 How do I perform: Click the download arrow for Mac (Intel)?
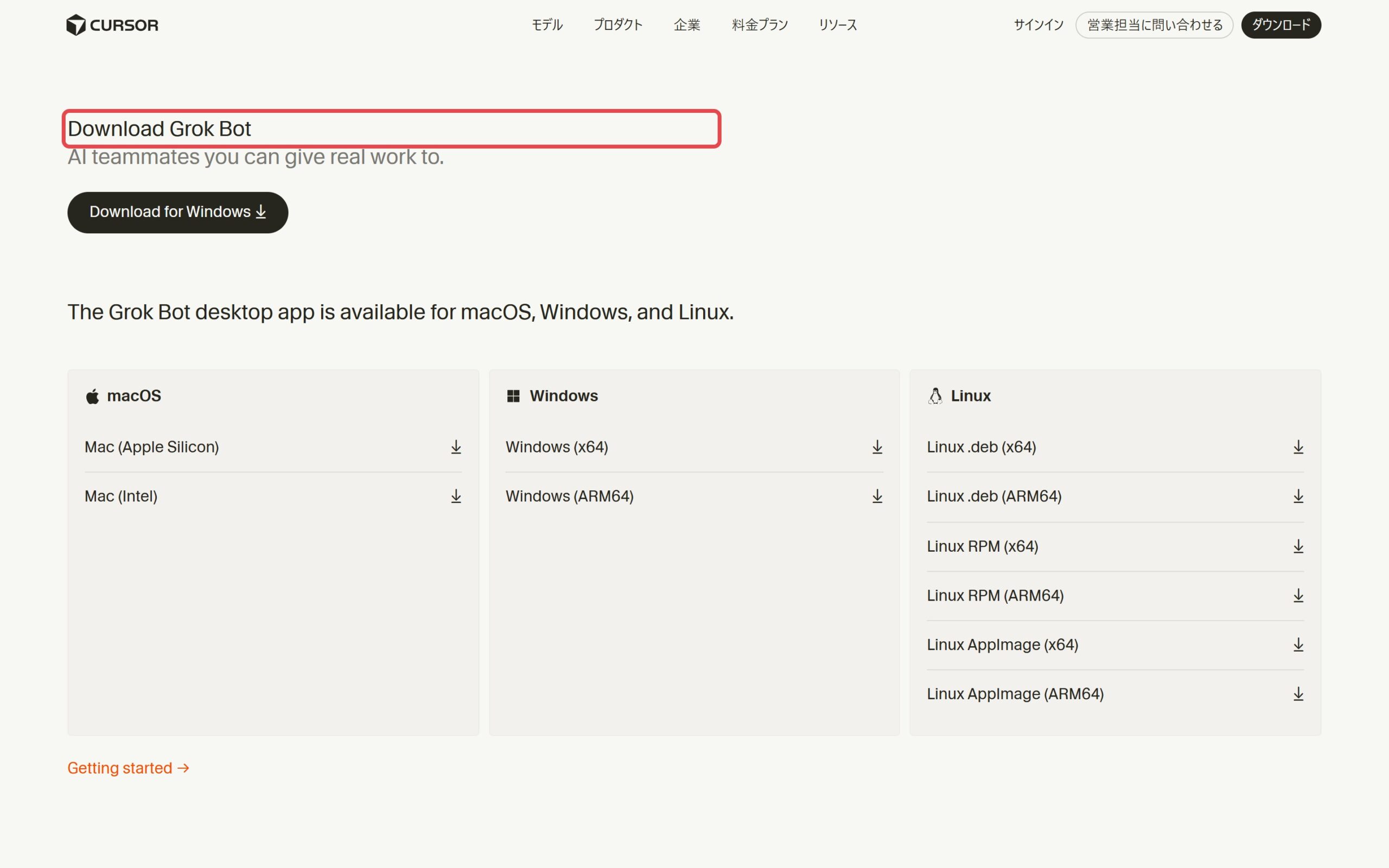456,496
